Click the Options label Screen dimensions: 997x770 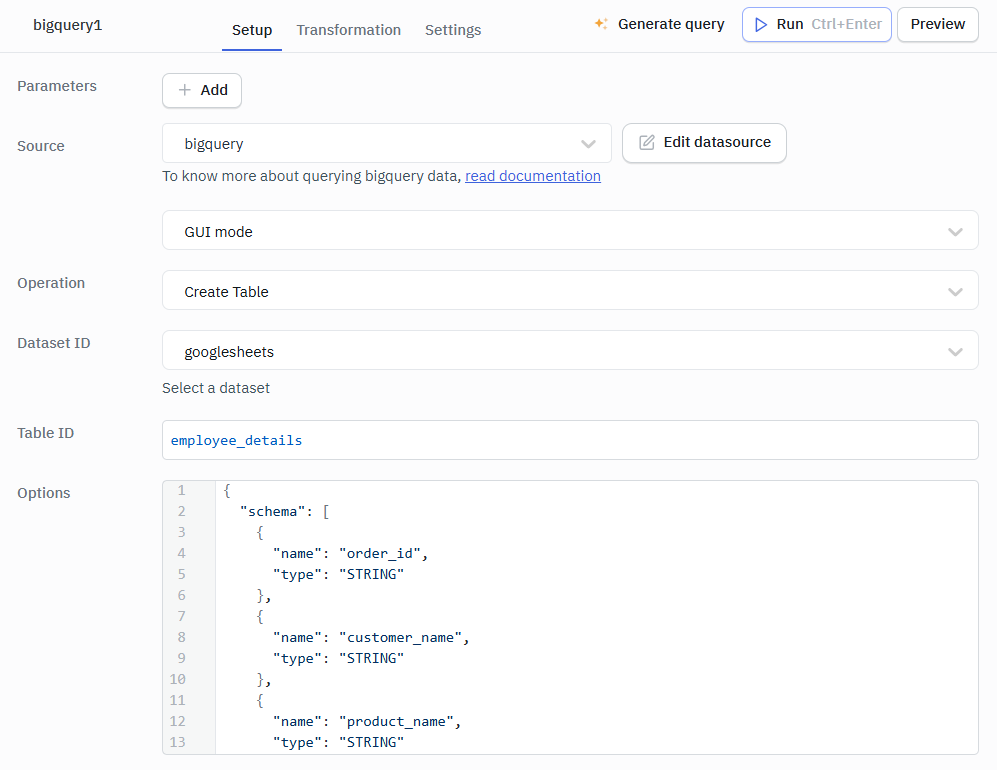point(44,493)
